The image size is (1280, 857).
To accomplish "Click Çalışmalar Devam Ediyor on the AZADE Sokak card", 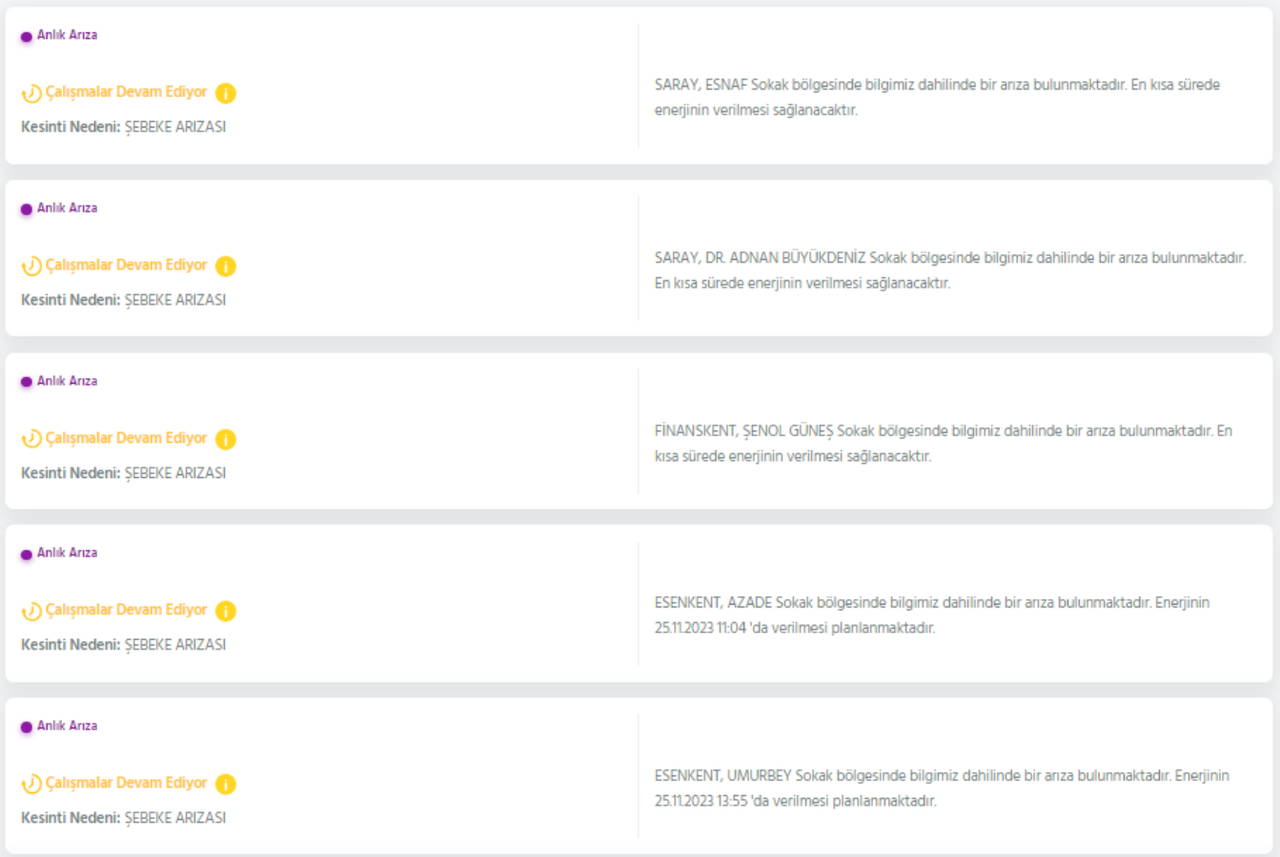I will coord(126,610).
